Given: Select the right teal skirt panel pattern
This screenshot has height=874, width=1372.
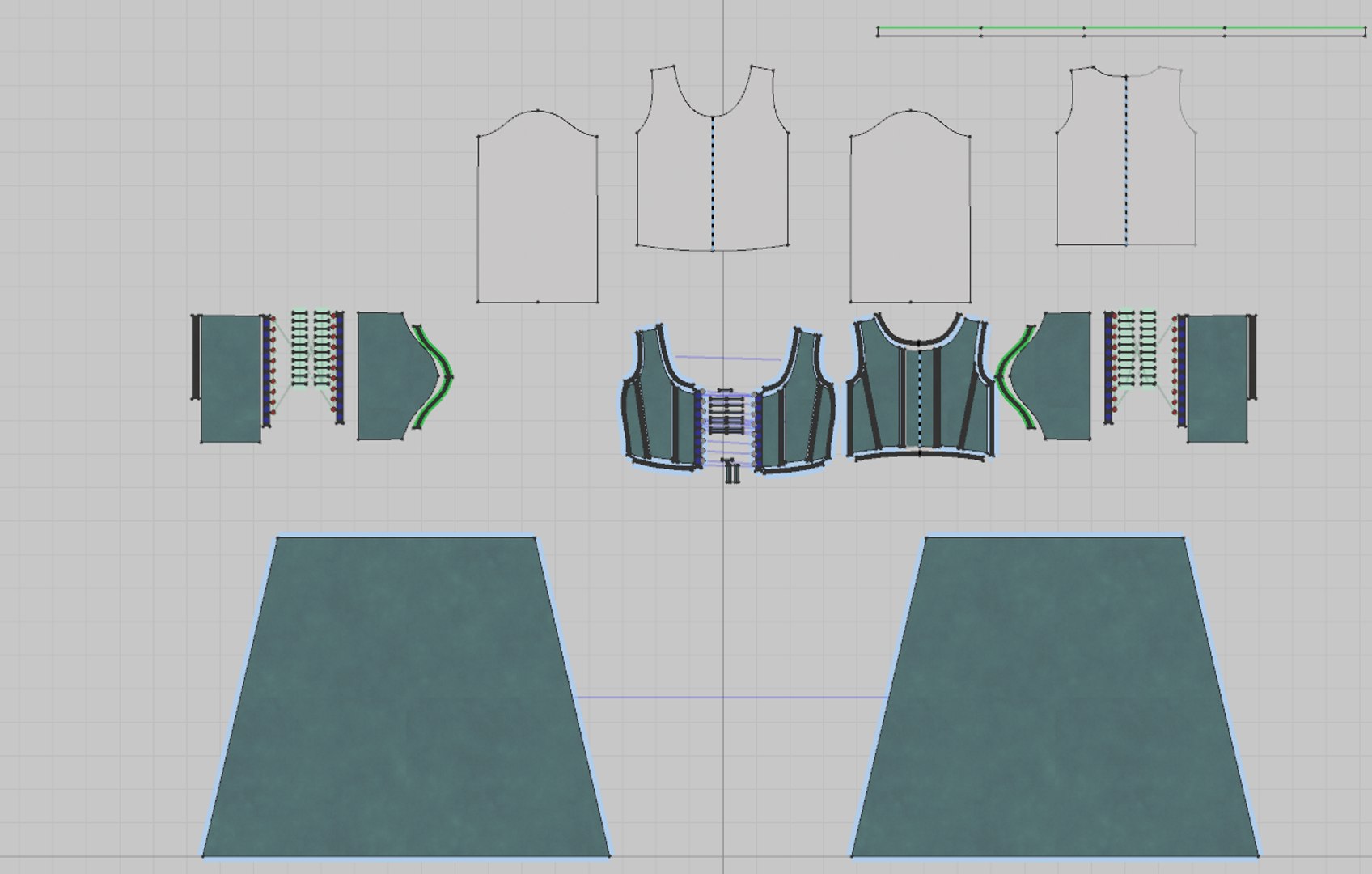Looking at the screenshot, I should [x=1054, y=696].
